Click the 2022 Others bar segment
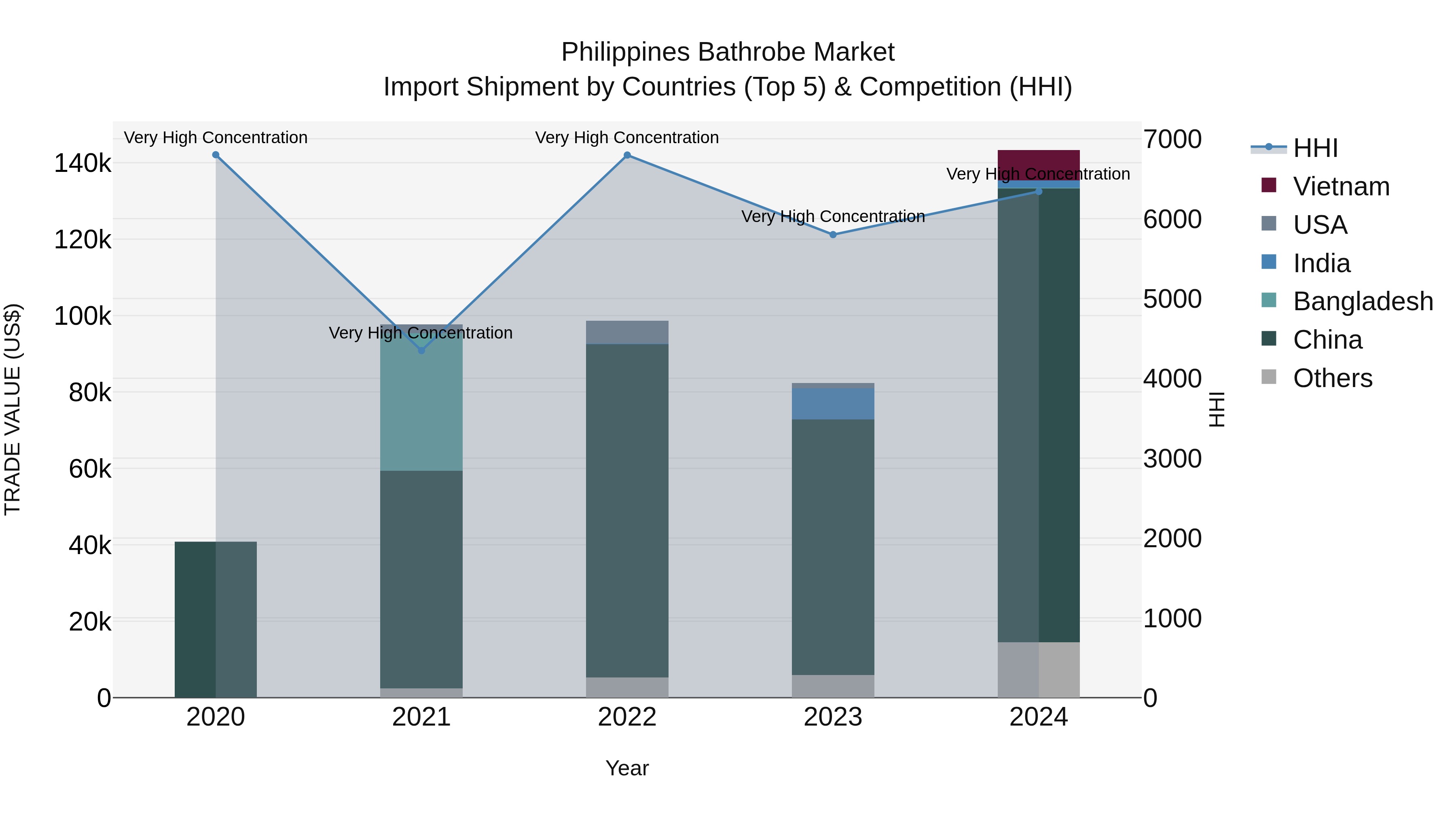The height and width of the screenshot is (819, 1456). (627, 687)
